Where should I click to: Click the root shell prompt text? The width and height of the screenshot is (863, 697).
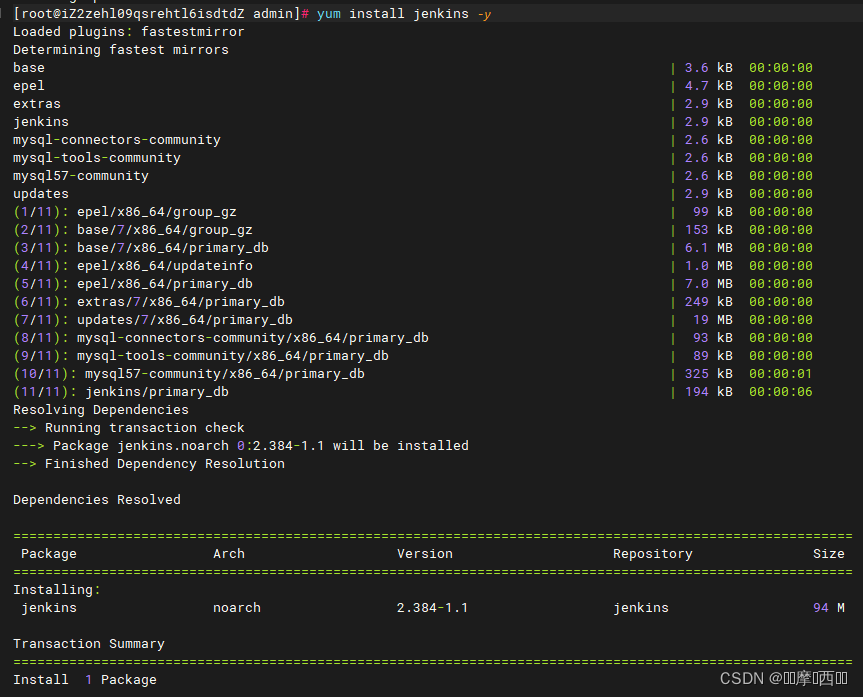pos(161,14)
